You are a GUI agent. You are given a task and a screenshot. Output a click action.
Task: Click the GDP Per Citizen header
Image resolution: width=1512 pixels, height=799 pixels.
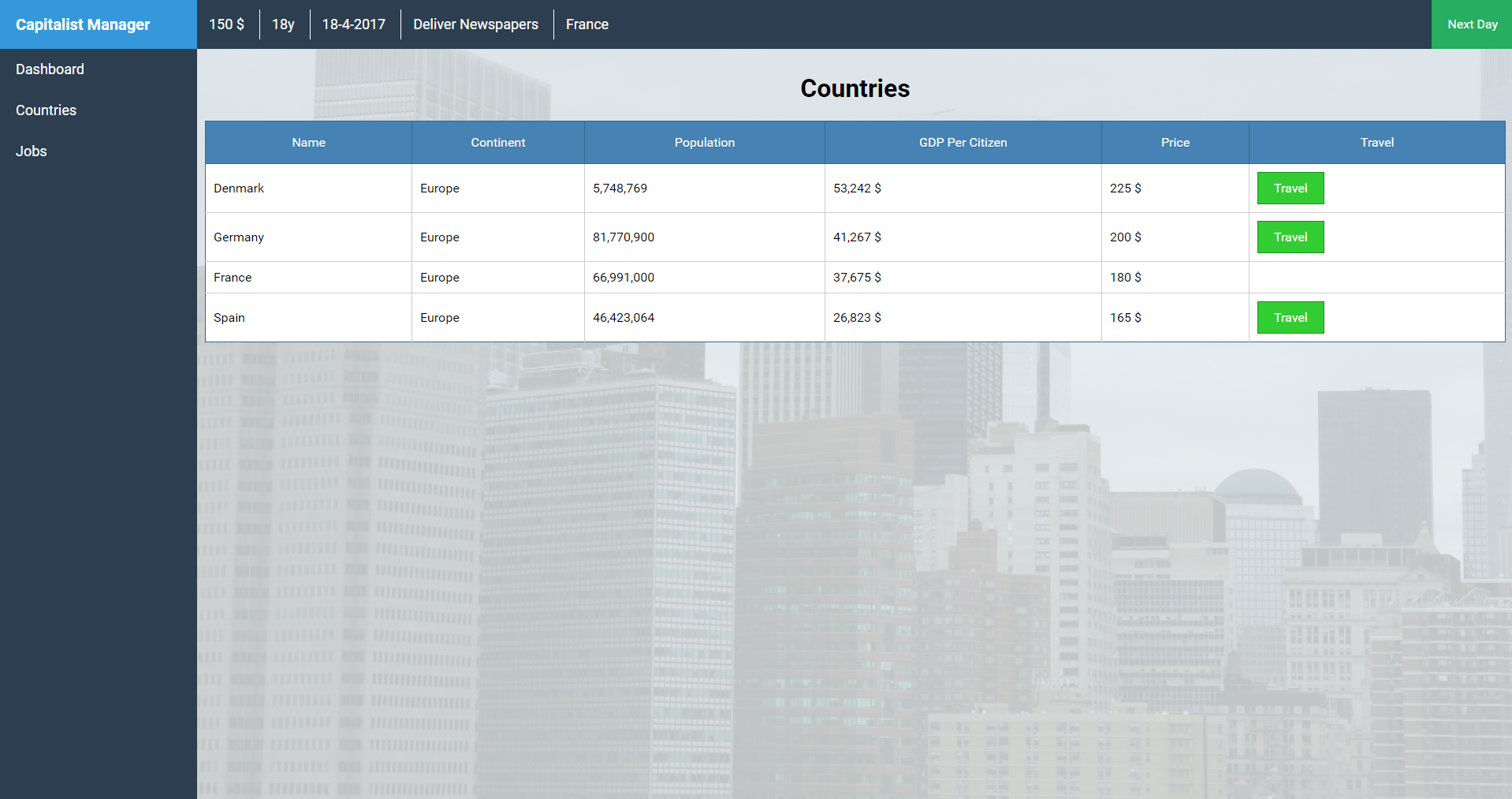(x=963, y=143)
